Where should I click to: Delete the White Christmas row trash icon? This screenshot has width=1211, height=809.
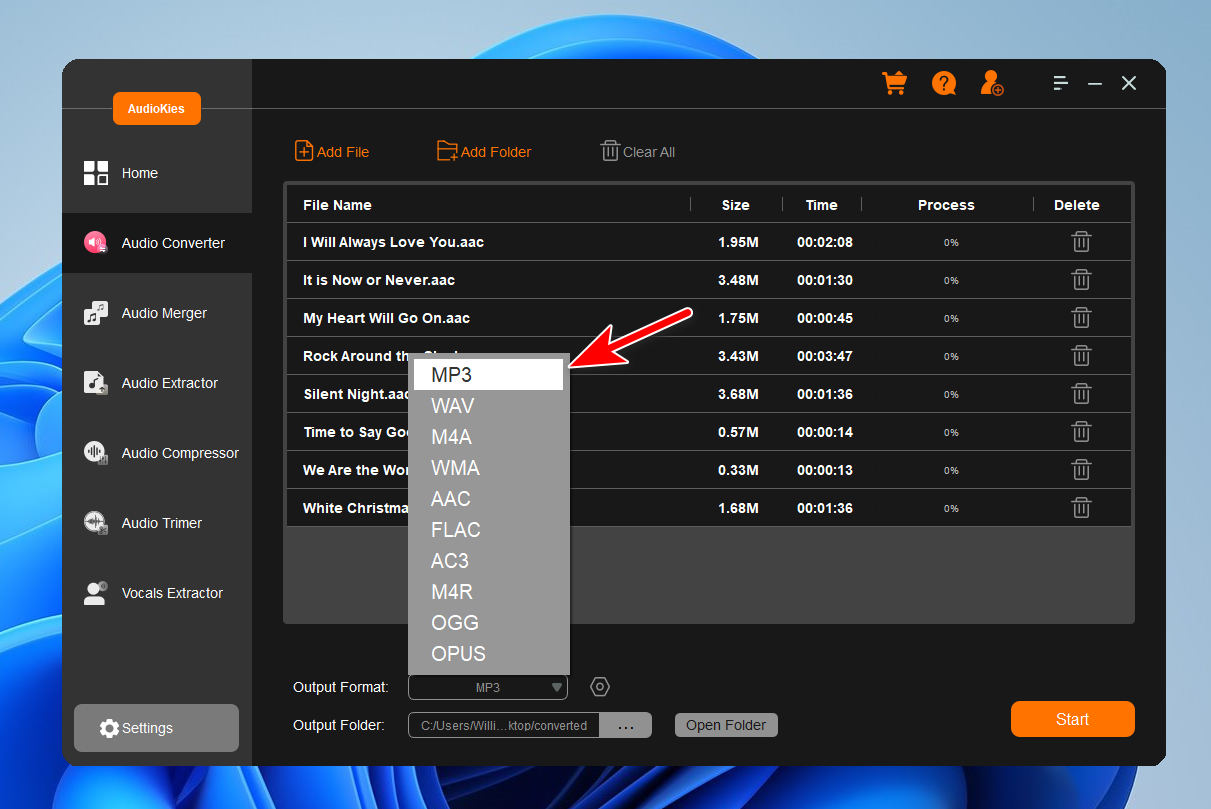coord(1081,508)
